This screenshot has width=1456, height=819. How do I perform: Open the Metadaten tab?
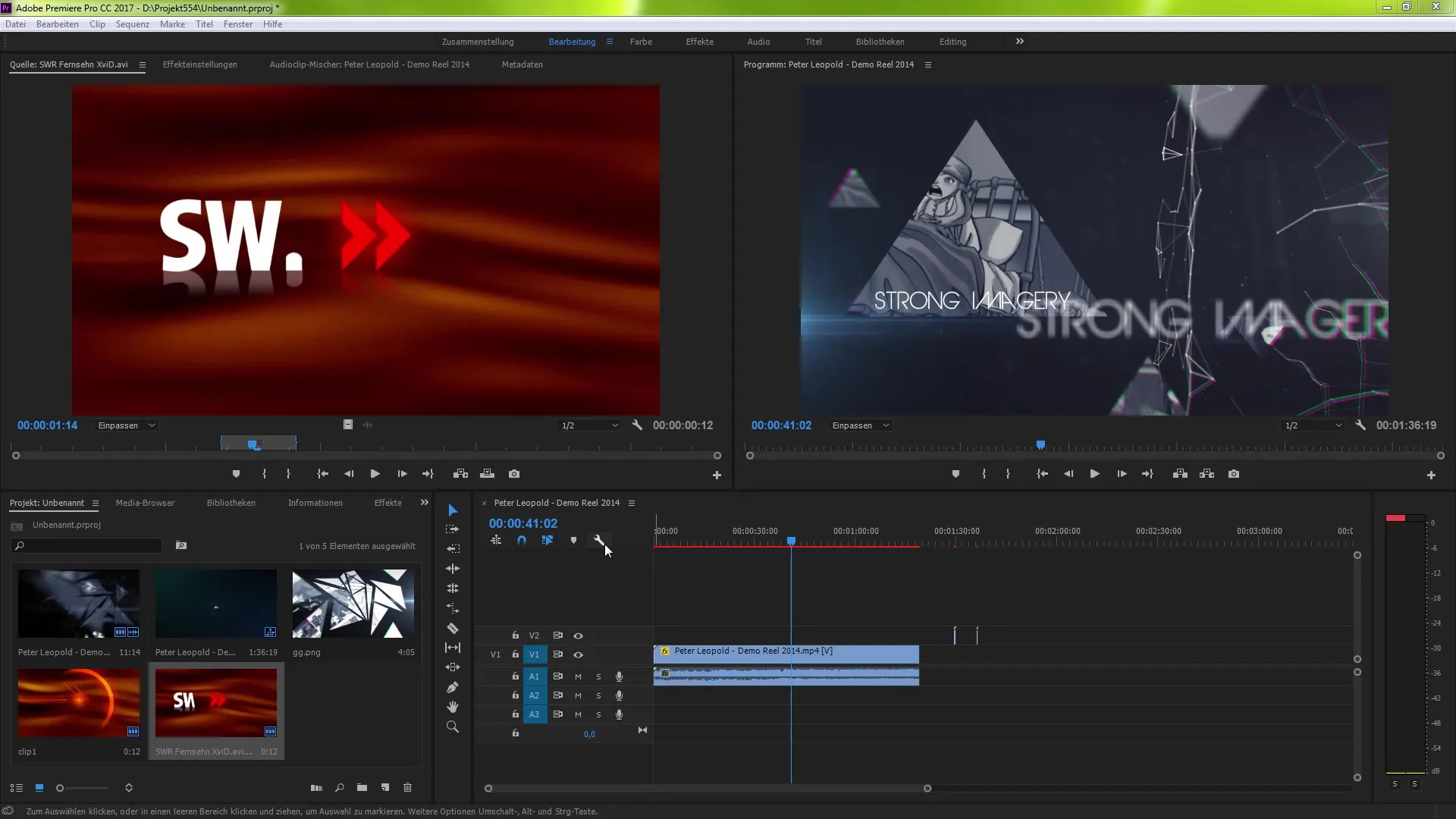[x=522, y=64]
